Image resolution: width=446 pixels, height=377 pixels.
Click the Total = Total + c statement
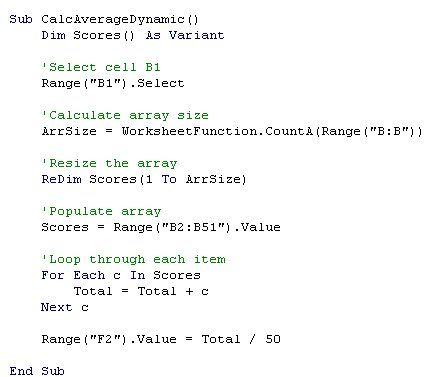pos(141,291)
